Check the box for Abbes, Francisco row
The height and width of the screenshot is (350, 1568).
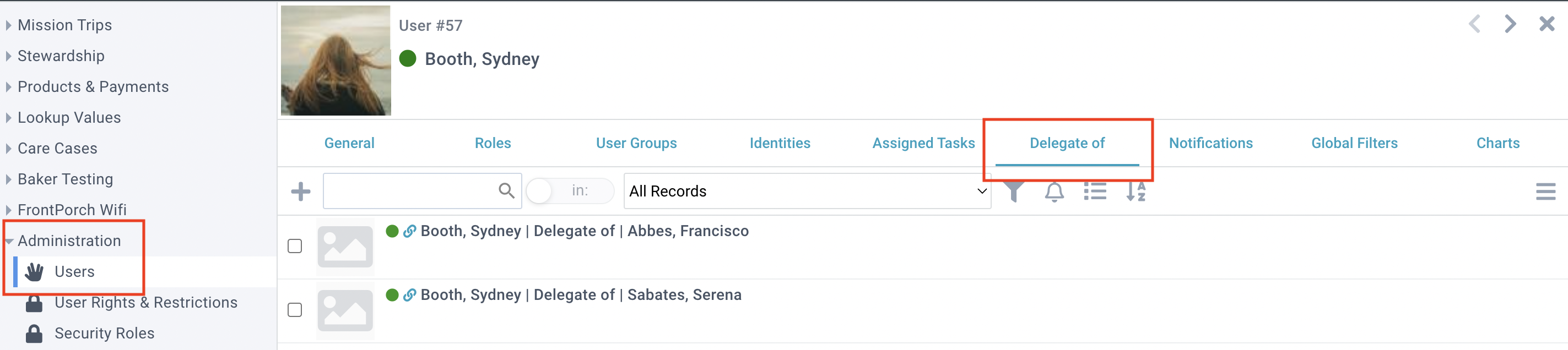click(295, 246)
